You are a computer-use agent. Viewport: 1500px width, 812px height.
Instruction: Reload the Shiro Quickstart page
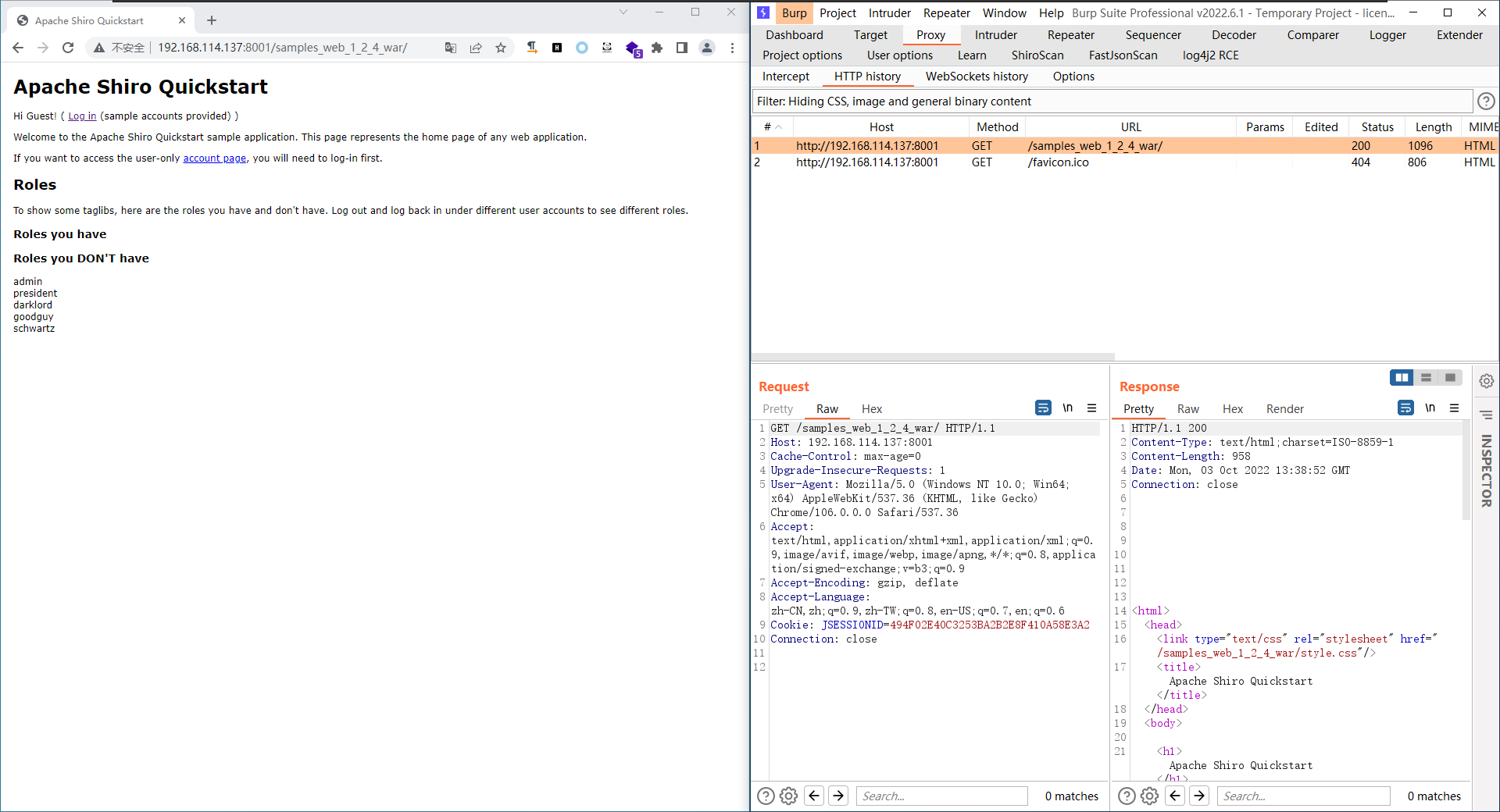pos(68,48)
